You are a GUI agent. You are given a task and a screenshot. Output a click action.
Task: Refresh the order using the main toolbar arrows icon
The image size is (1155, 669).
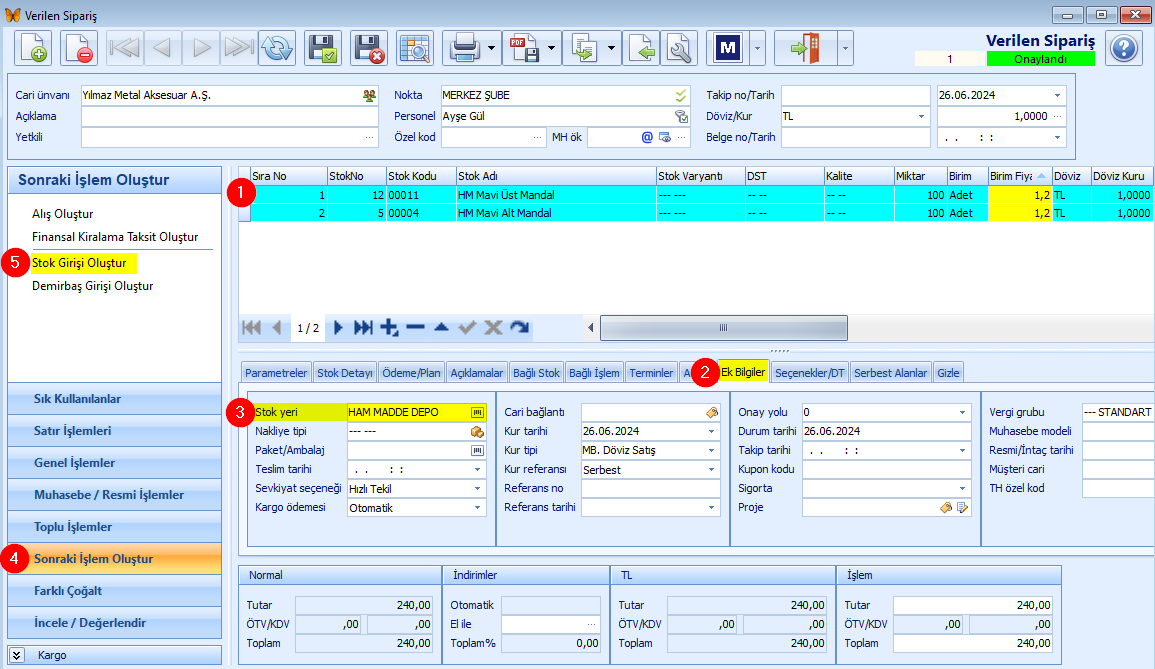click(277, 49)
